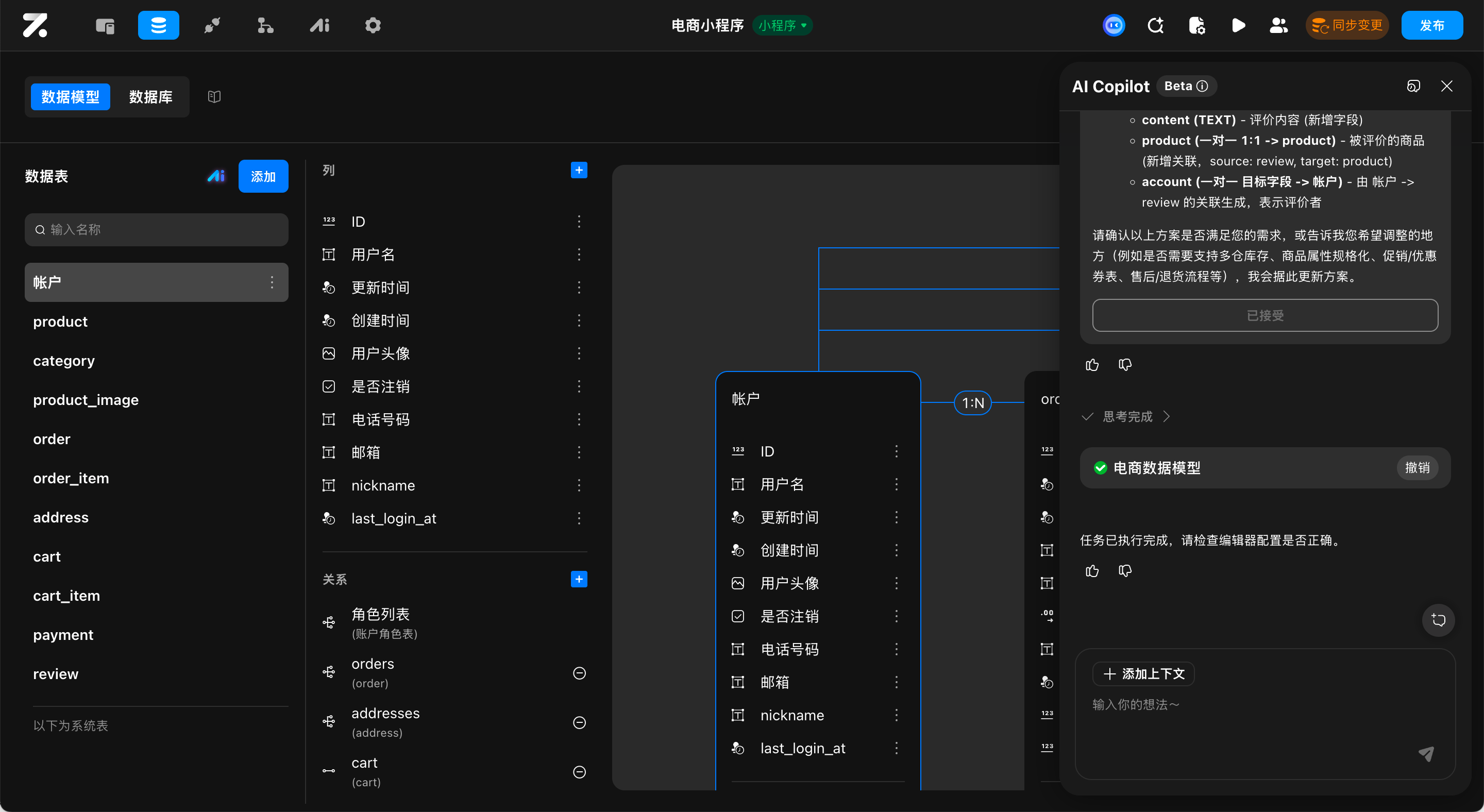
Task: Open options for nickname column in list
Action: [579, 485]
